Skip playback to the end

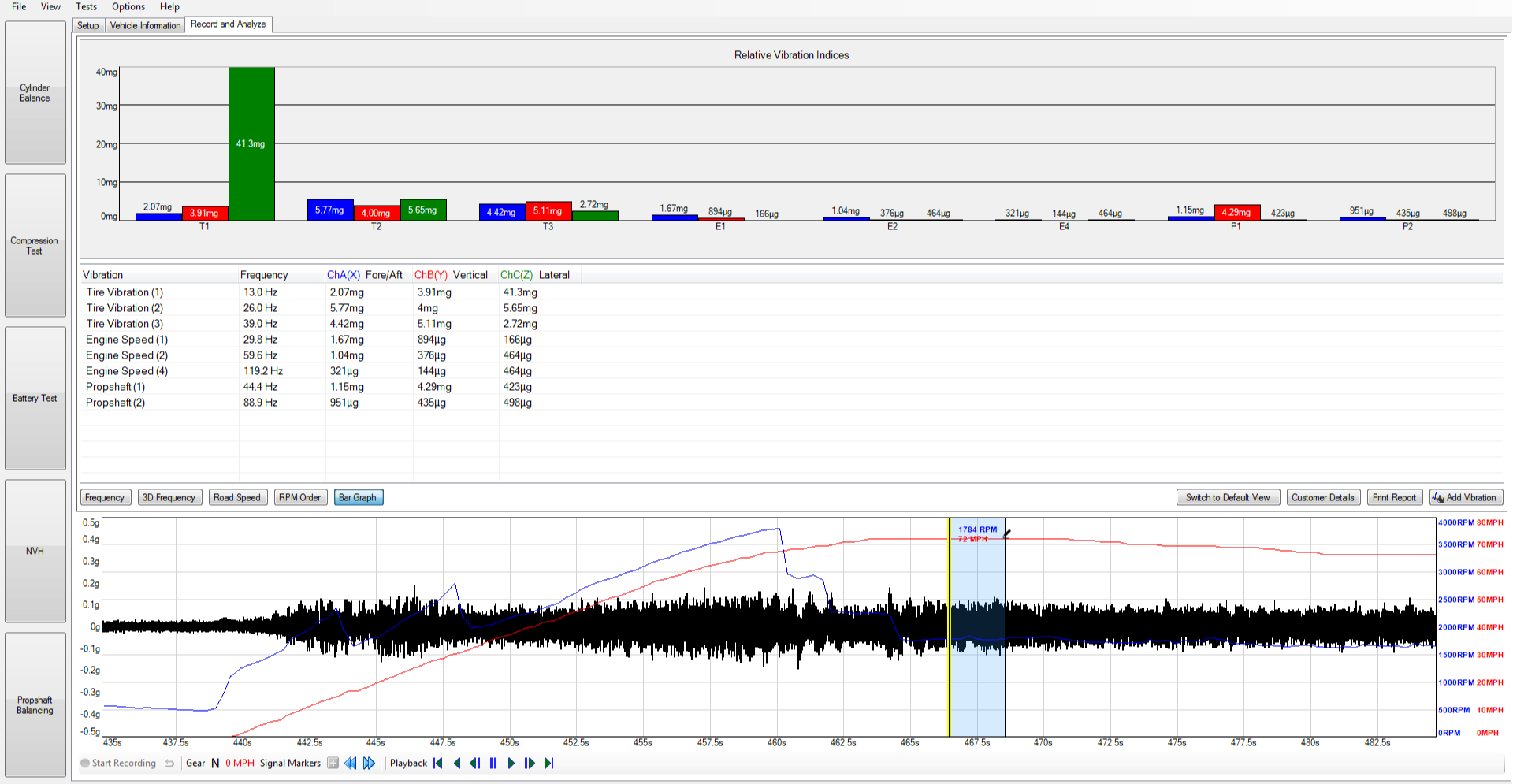548,763
